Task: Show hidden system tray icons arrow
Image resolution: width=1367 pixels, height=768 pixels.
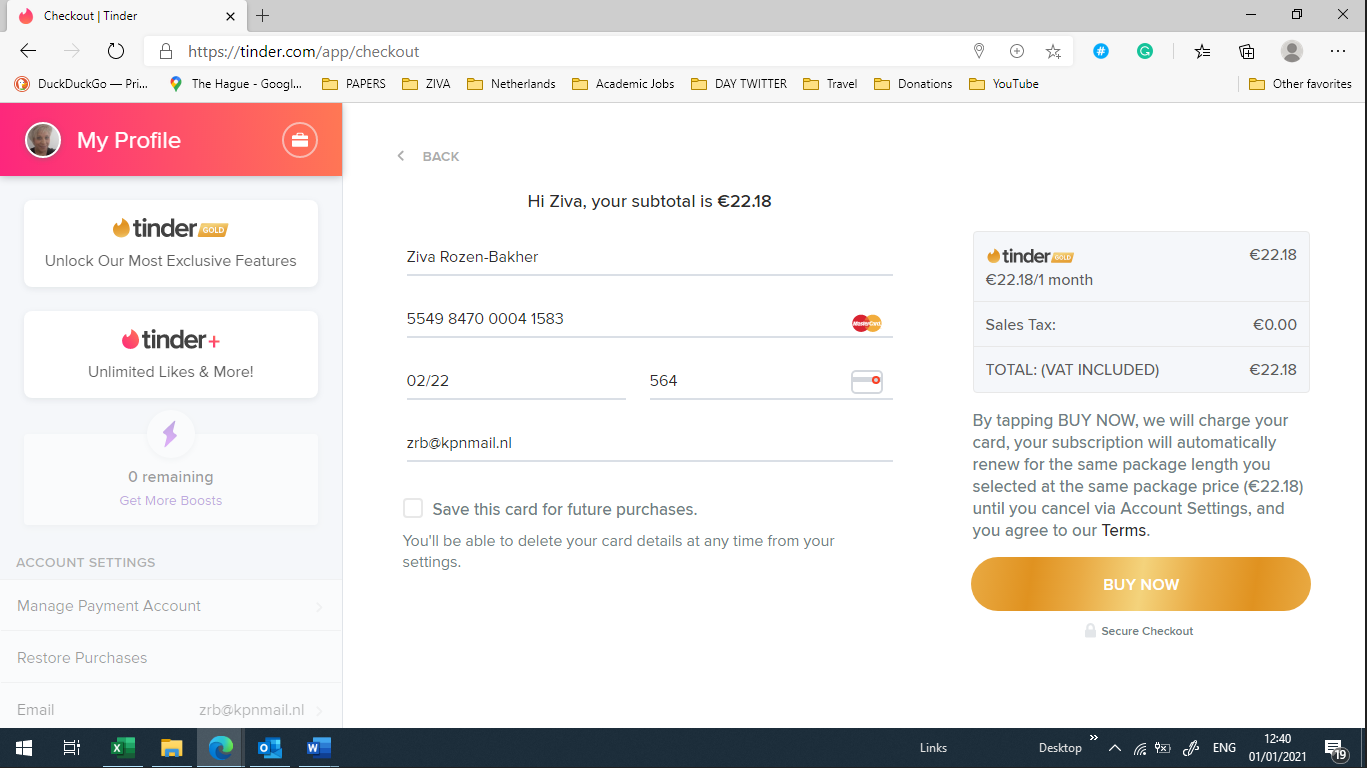Action: pos(1114,748)
